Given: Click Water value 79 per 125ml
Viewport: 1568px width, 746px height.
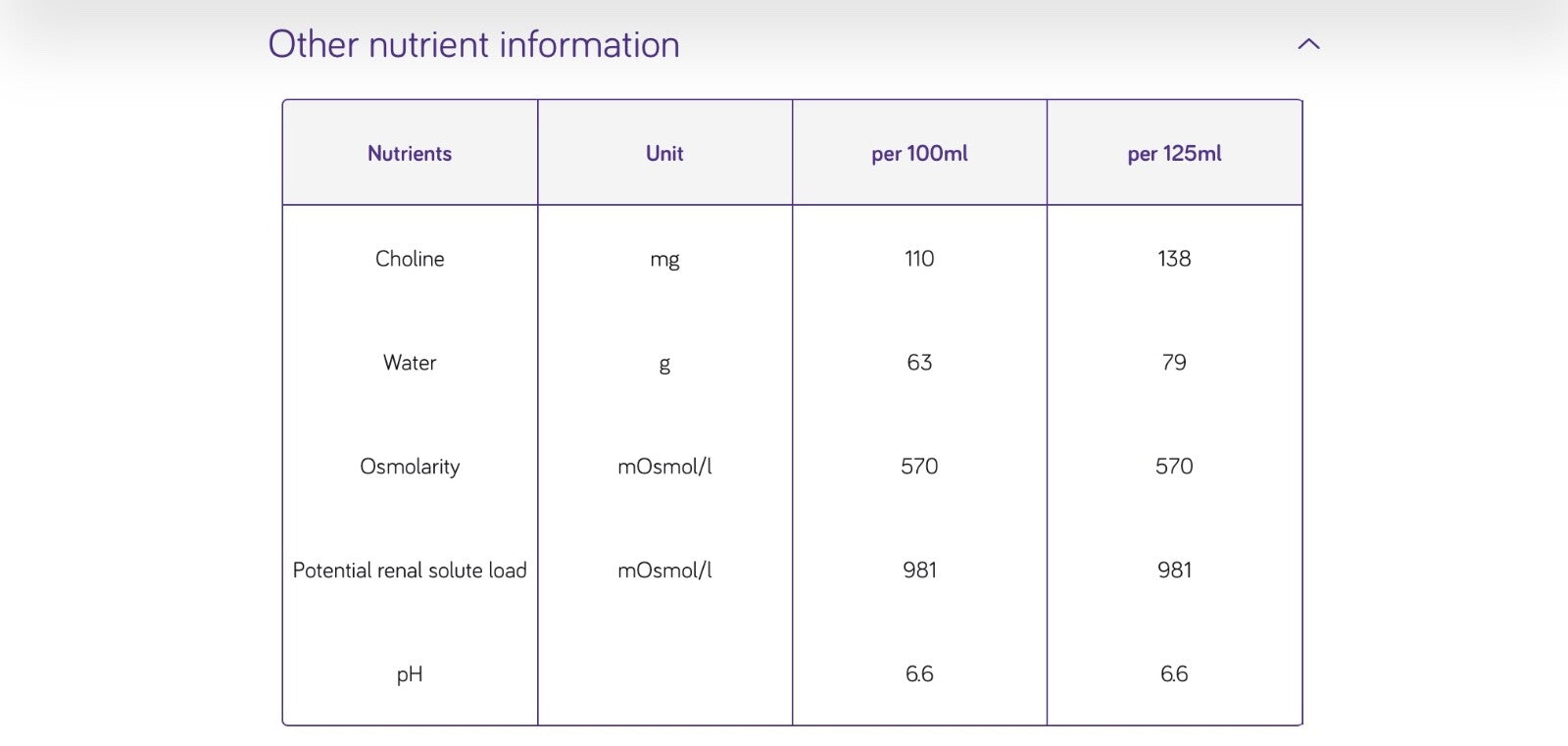Looking at the screenshot, I should (x=1174, y=363).
